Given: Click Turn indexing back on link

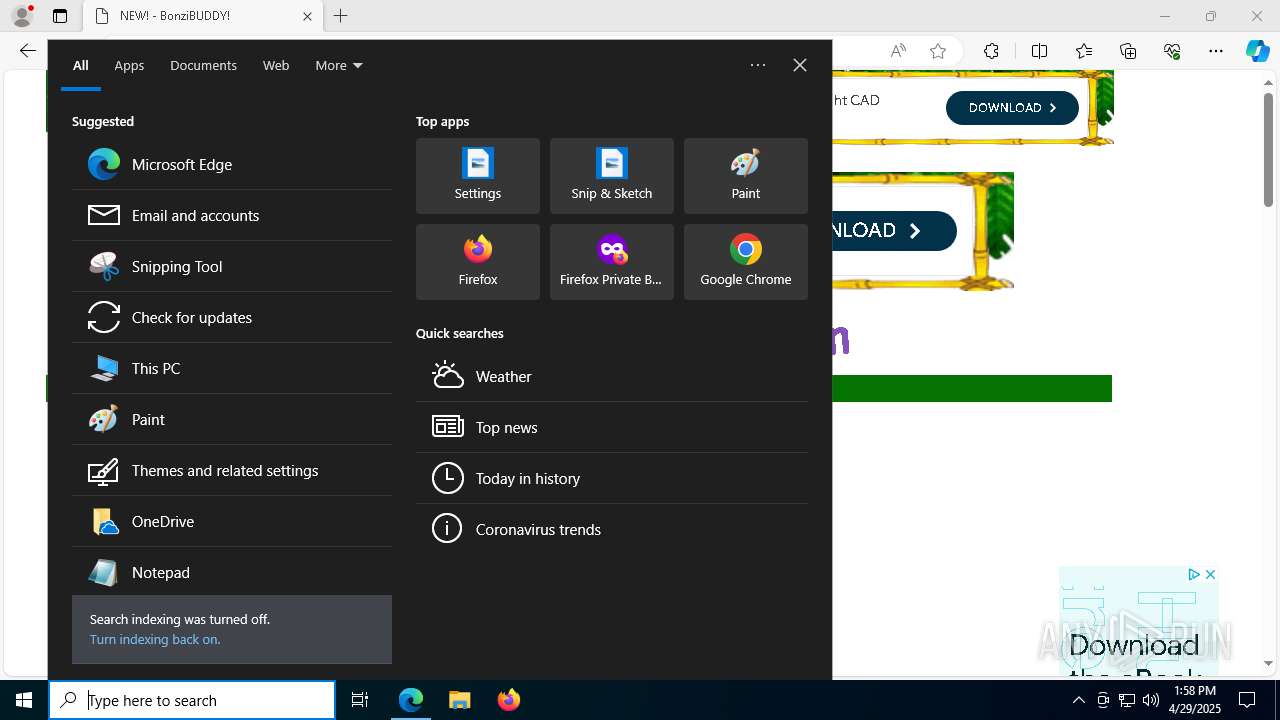Looking at the screenshot, I should click(155, 639).
